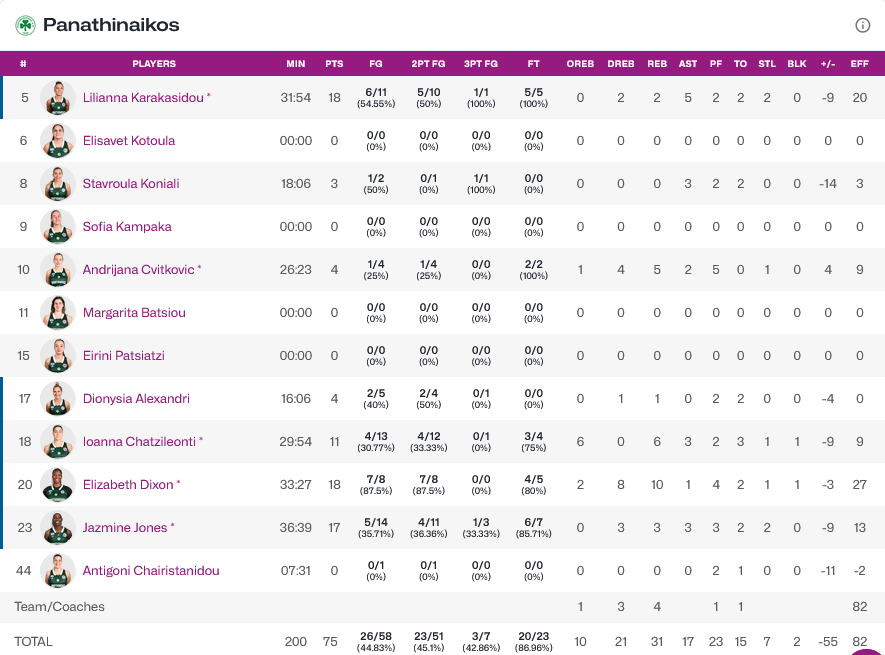Click the 3PT FG column header

pos(481,64)
